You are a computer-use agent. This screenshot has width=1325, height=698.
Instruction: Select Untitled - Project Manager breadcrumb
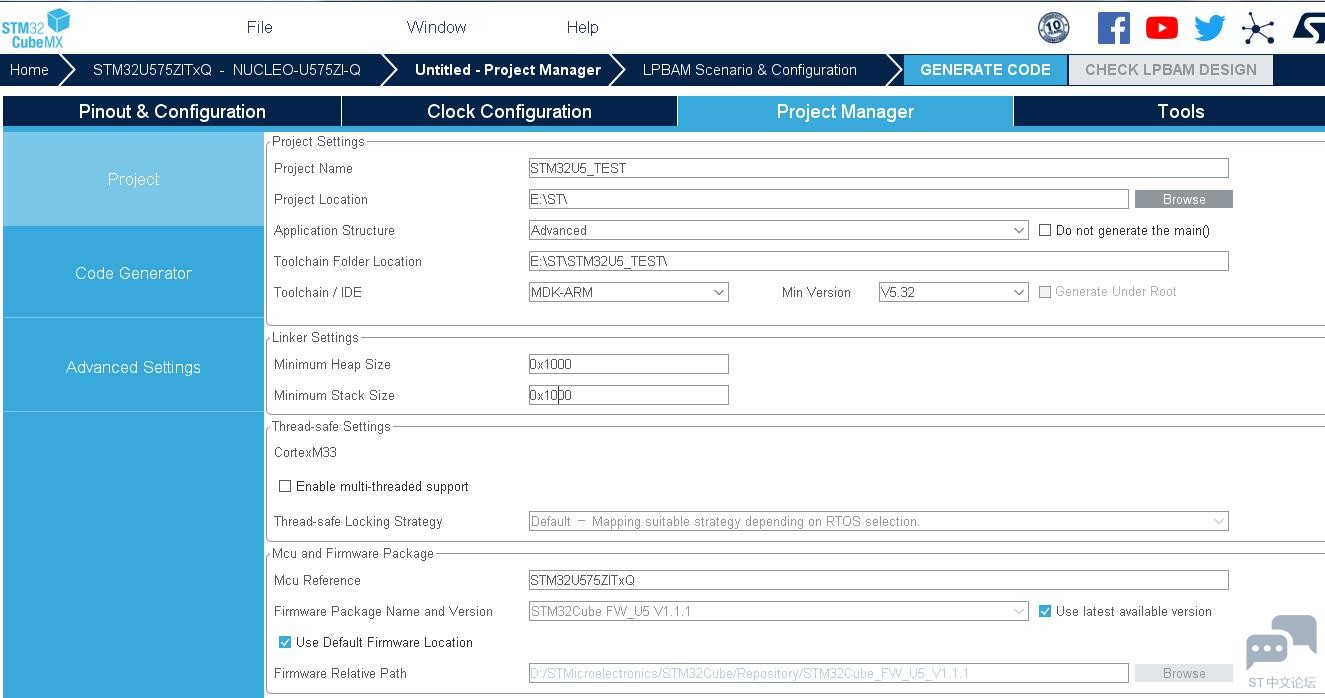[508, 70]
